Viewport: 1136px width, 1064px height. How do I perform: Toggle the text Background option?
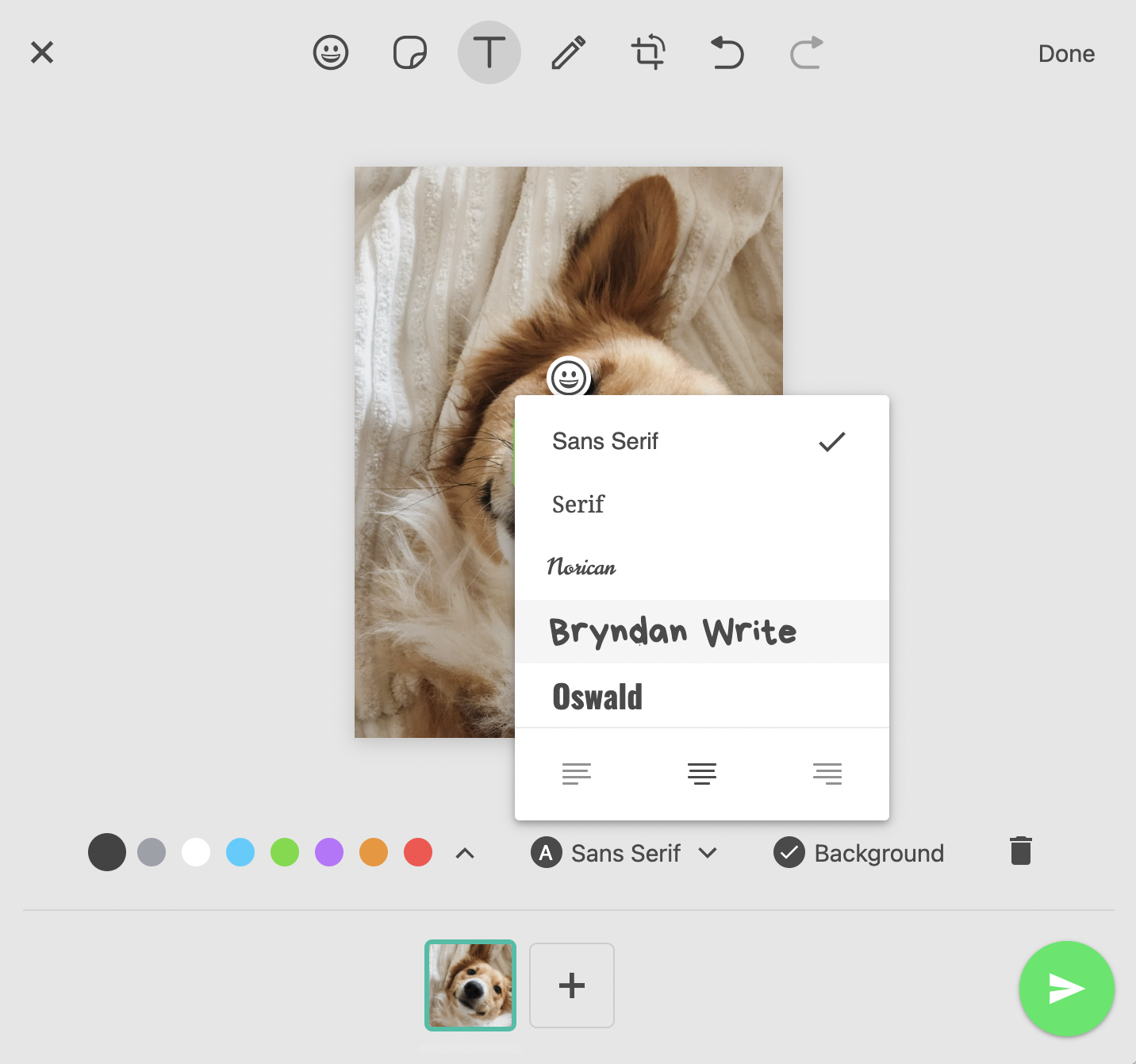click(859, 852)
